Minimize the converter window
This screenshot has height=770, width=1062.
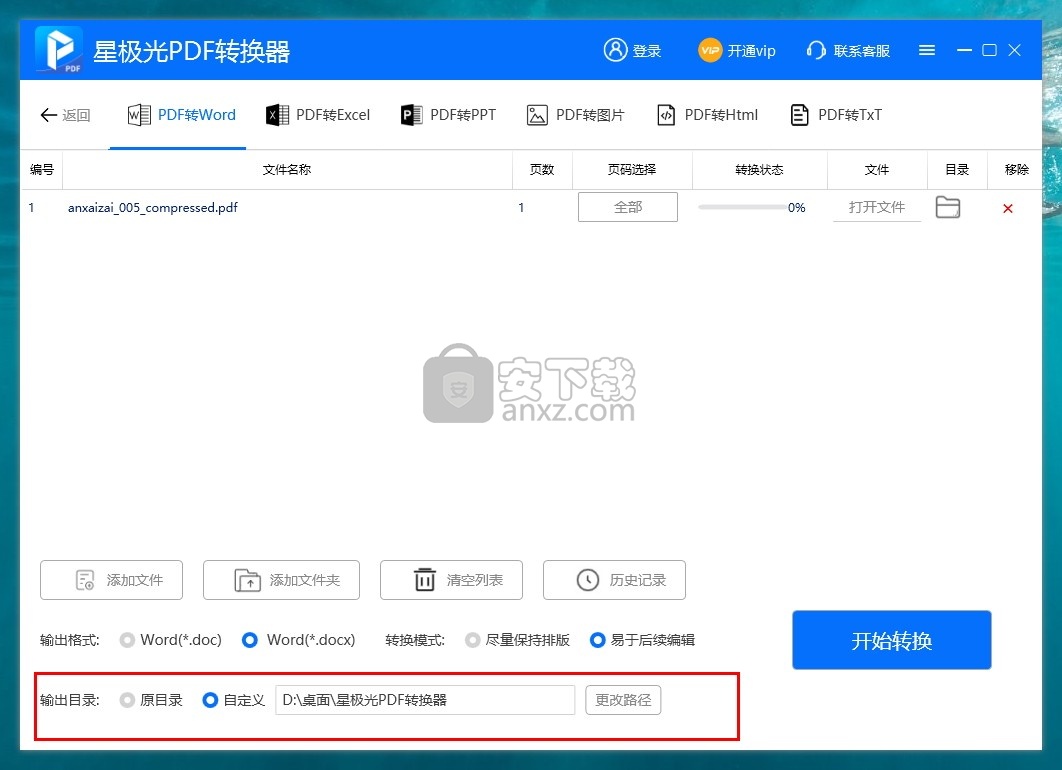click(964, 50)
